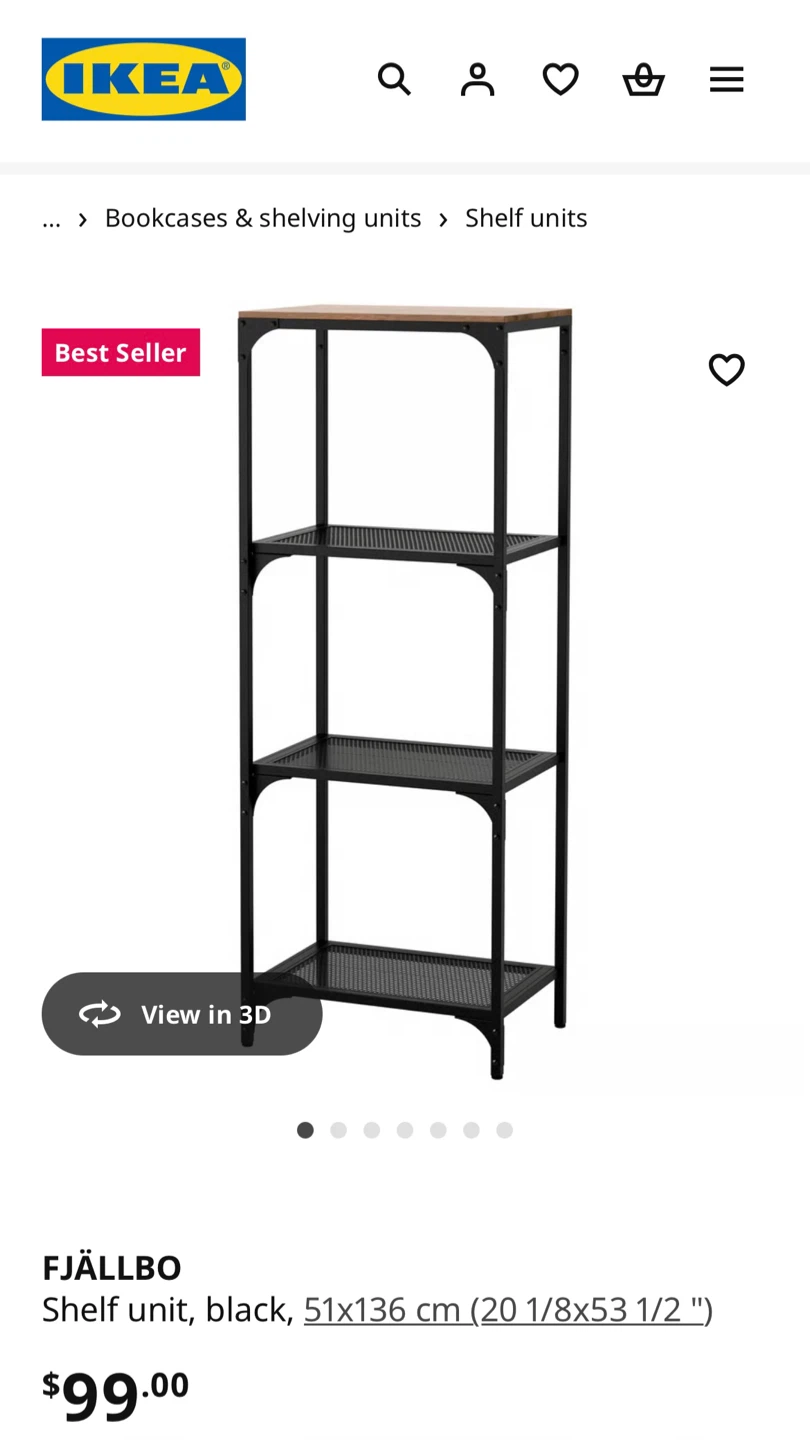This screenshot has width=810, height=1440.
Task: Jump to the last carousel dot
Action: pos(505,1130)
